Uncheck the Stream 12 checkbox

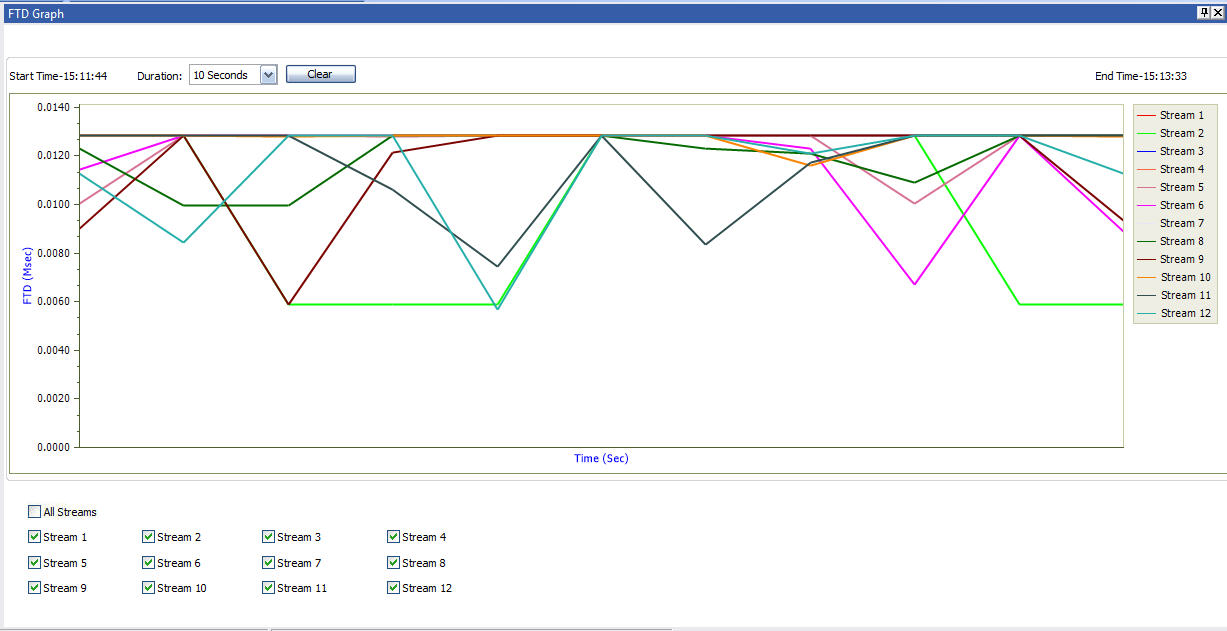click(x=393, y=587)
